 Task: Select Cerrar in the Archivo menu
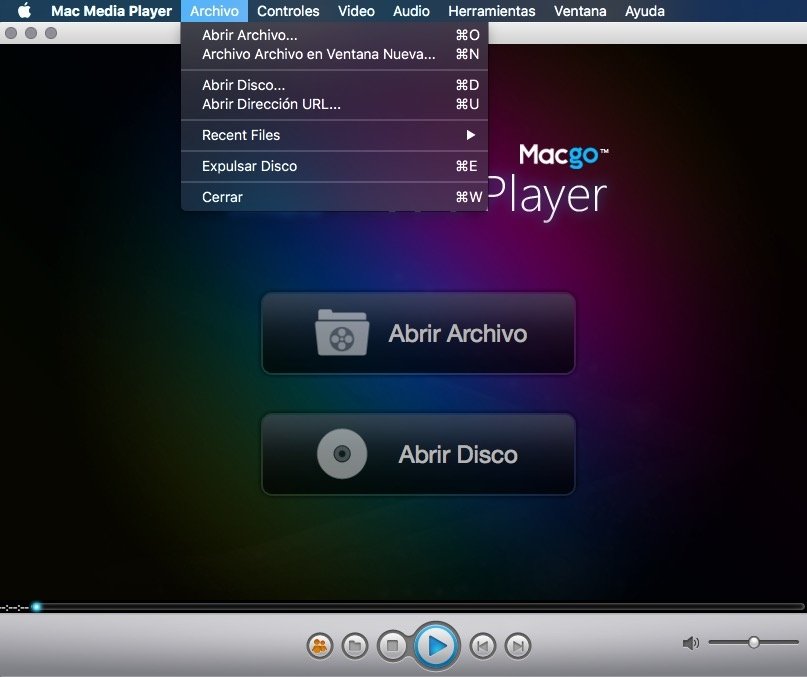click(x=335, y=197)
